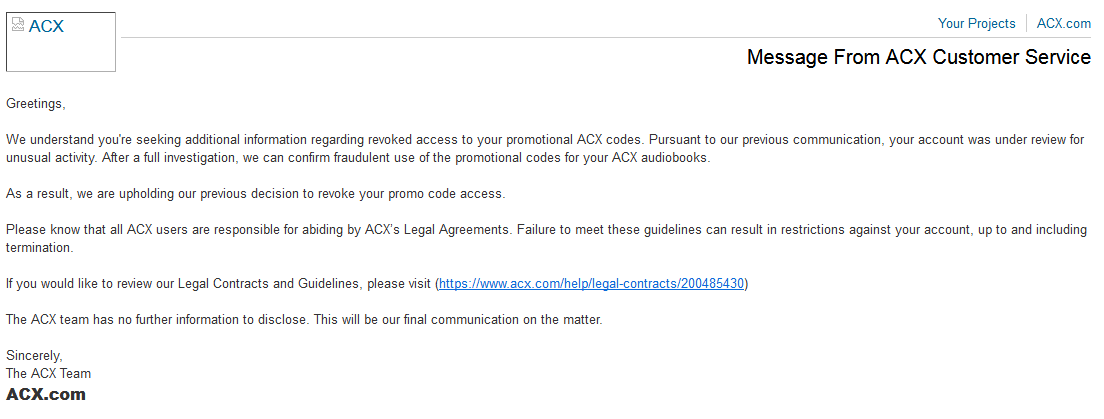Open the ACX logo text link
The width and height of the screenshot is (1104, 419).
[46, 26]
